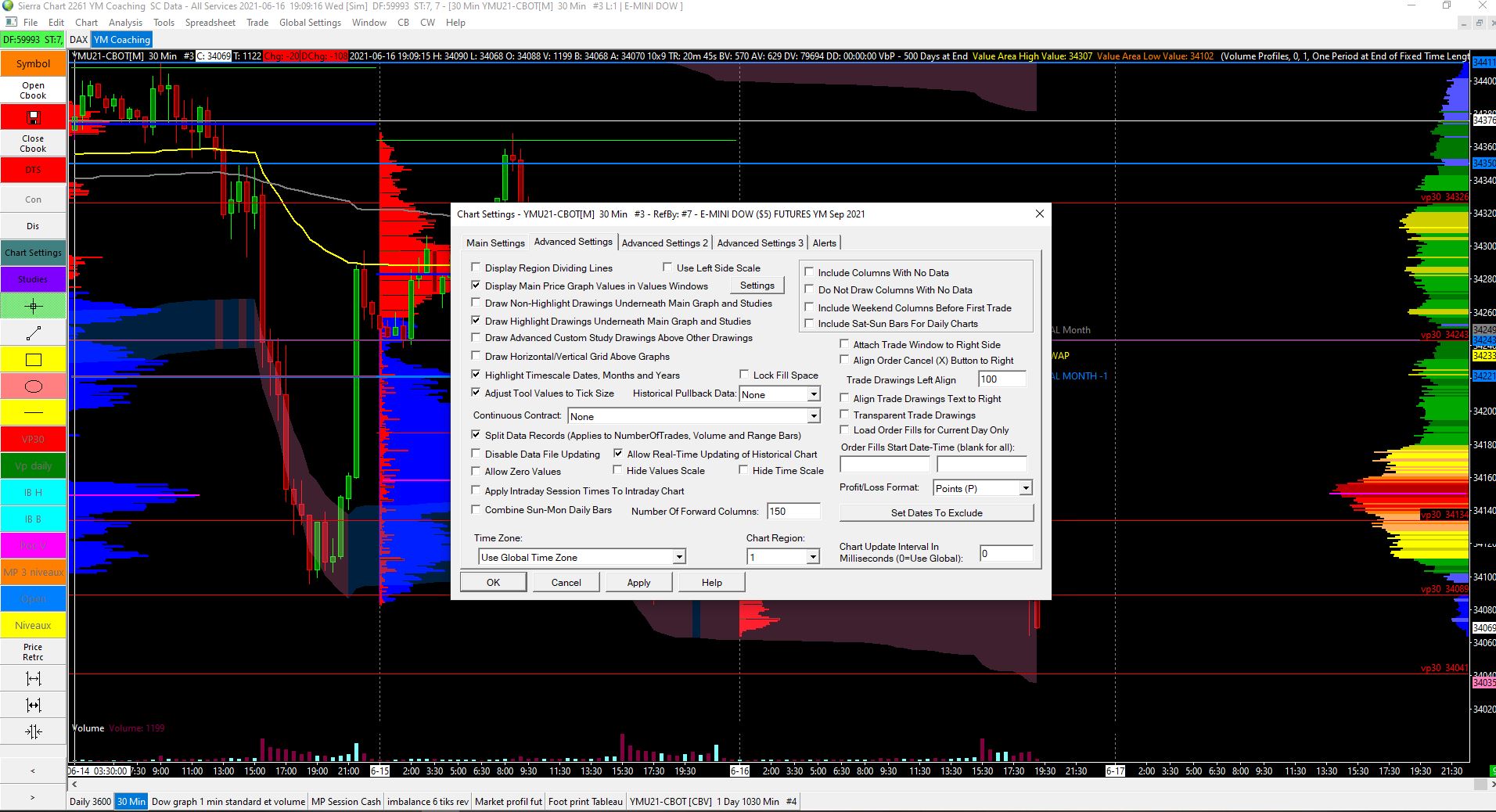This screenshot has height=812, width=1496.
Task: Open the Analysis menu
Action: (125, 23)
